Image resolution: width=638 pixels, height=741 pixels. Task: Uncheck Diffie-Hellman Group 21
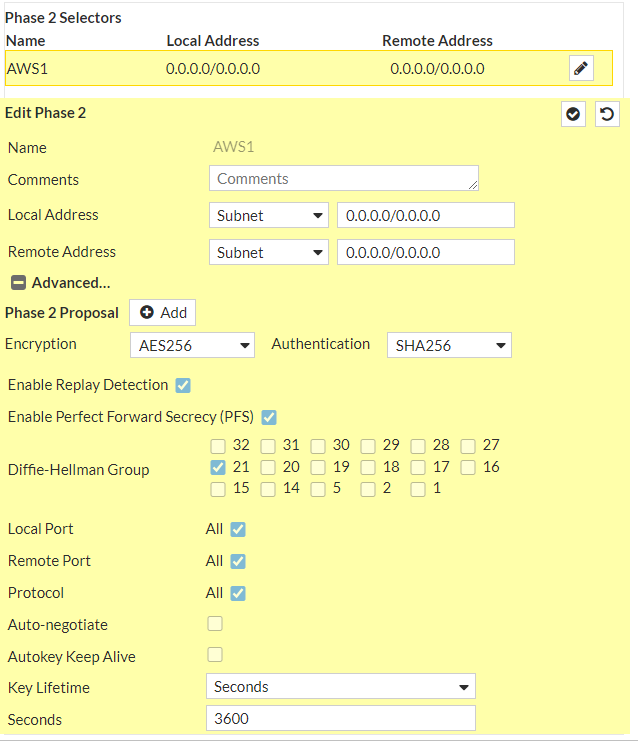[218, 467]
